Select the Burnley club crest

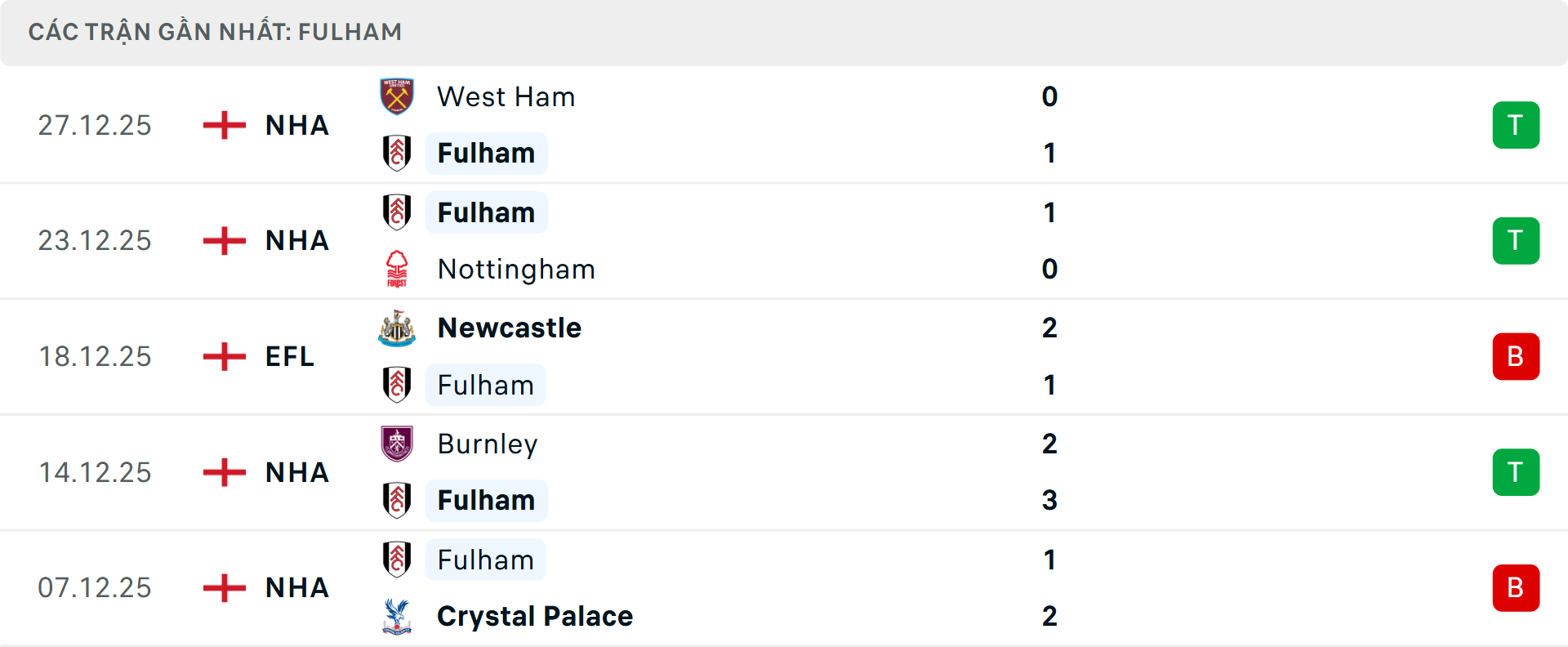[397, 444]
